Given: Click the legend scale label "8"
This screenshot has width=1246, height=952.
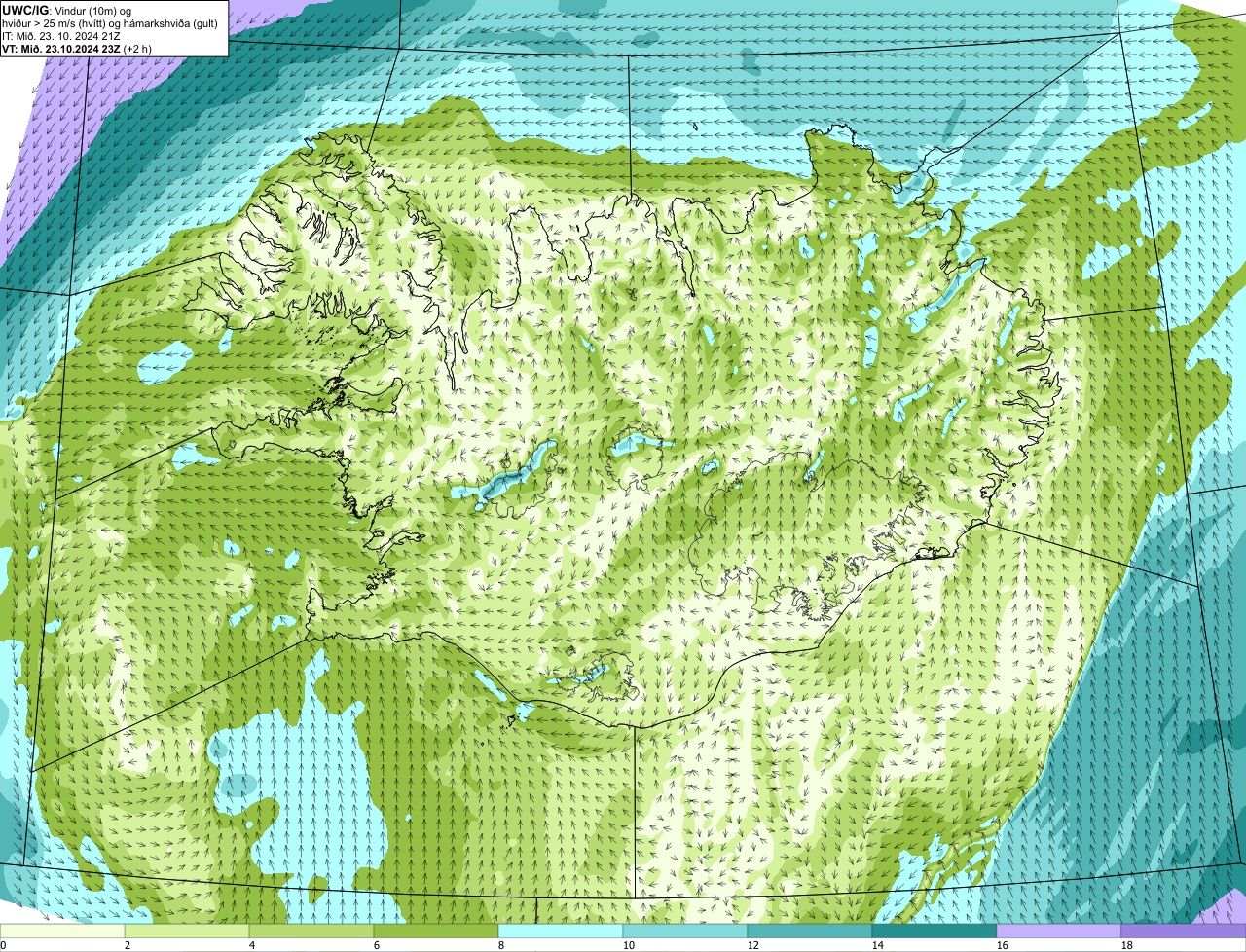Looking at the screenshot, I should coord(501,945).
